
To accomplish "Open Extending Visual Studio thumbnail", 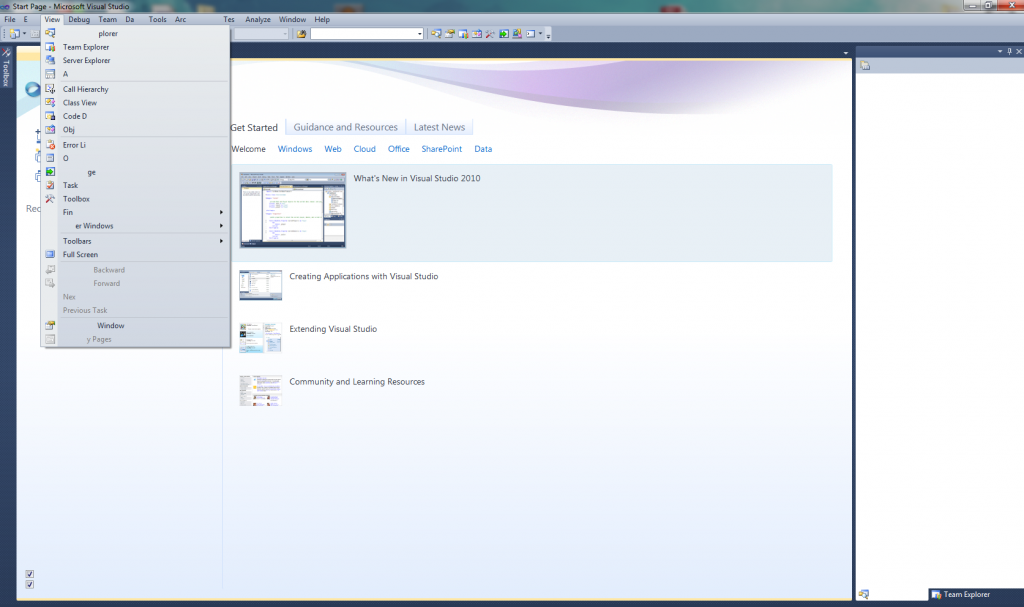I will [x=261, y=337].
